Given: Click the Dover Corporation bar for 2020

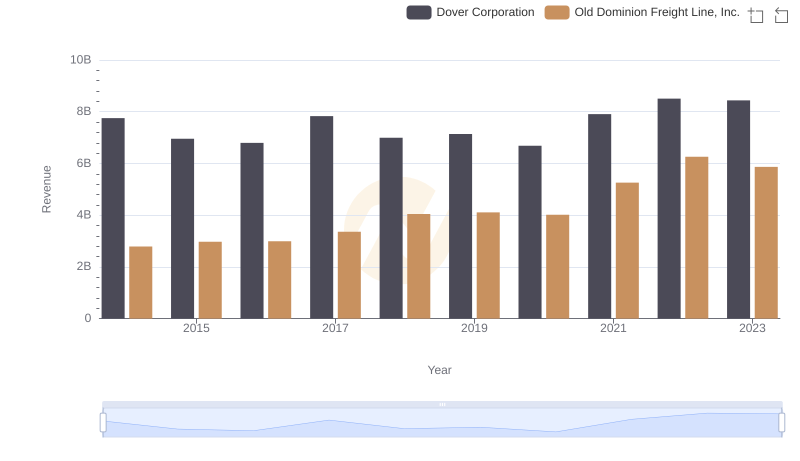Looking at the screenshot, I should click(x=530, y=232).
